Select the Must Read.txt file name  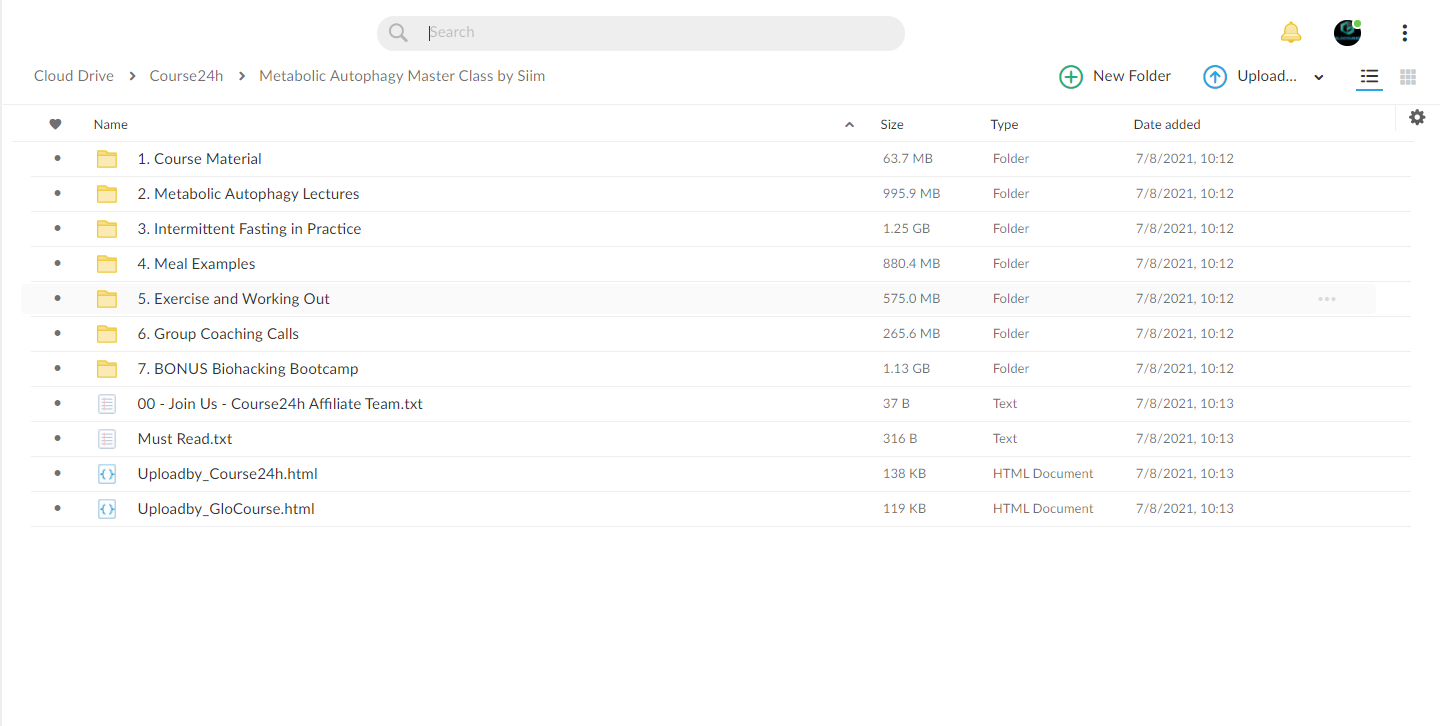(x=185, y=439)
